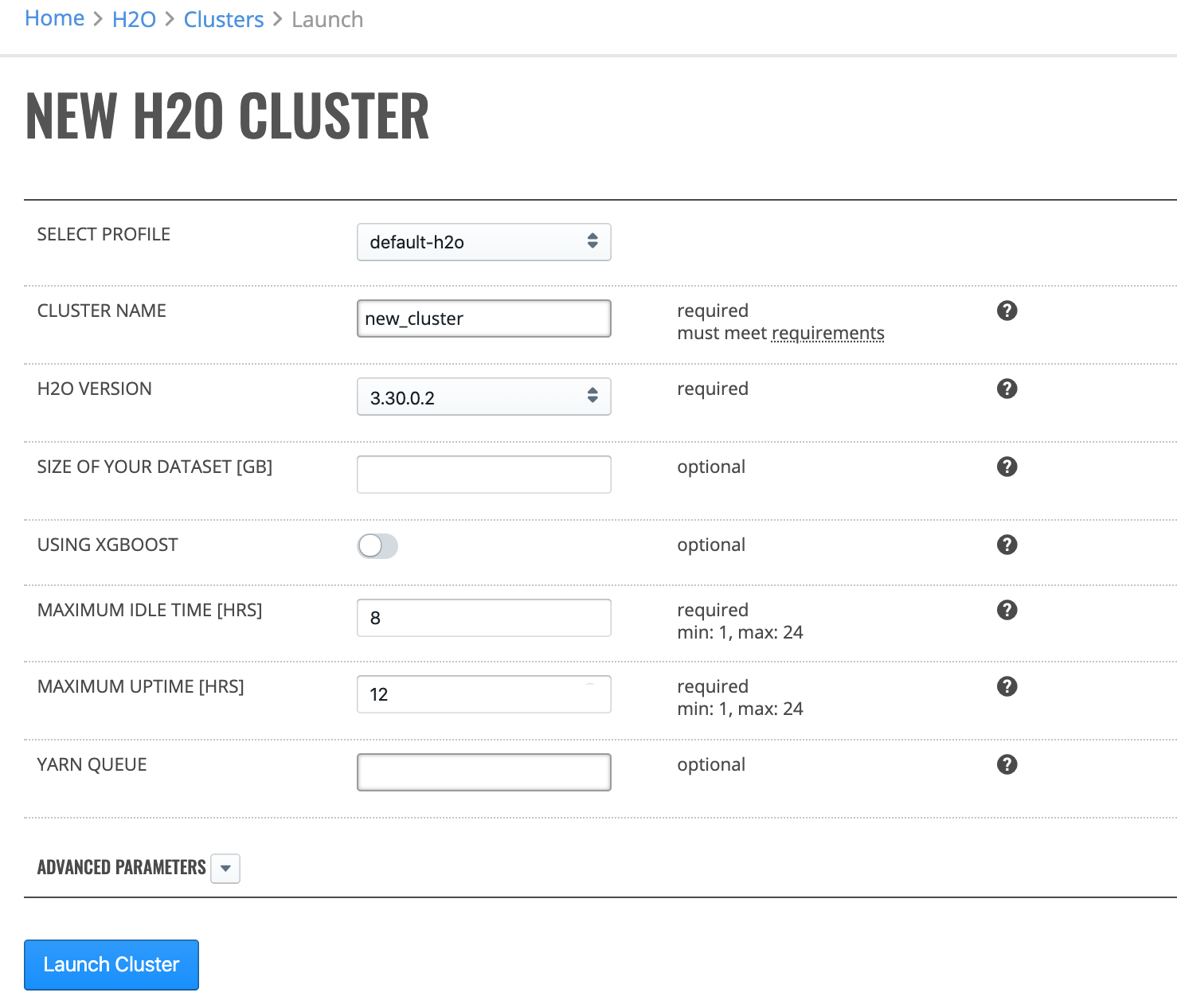1177x1008 pixels.
Task: Open help for Using XGBoost option
Action: click(x=1007, y=545)
